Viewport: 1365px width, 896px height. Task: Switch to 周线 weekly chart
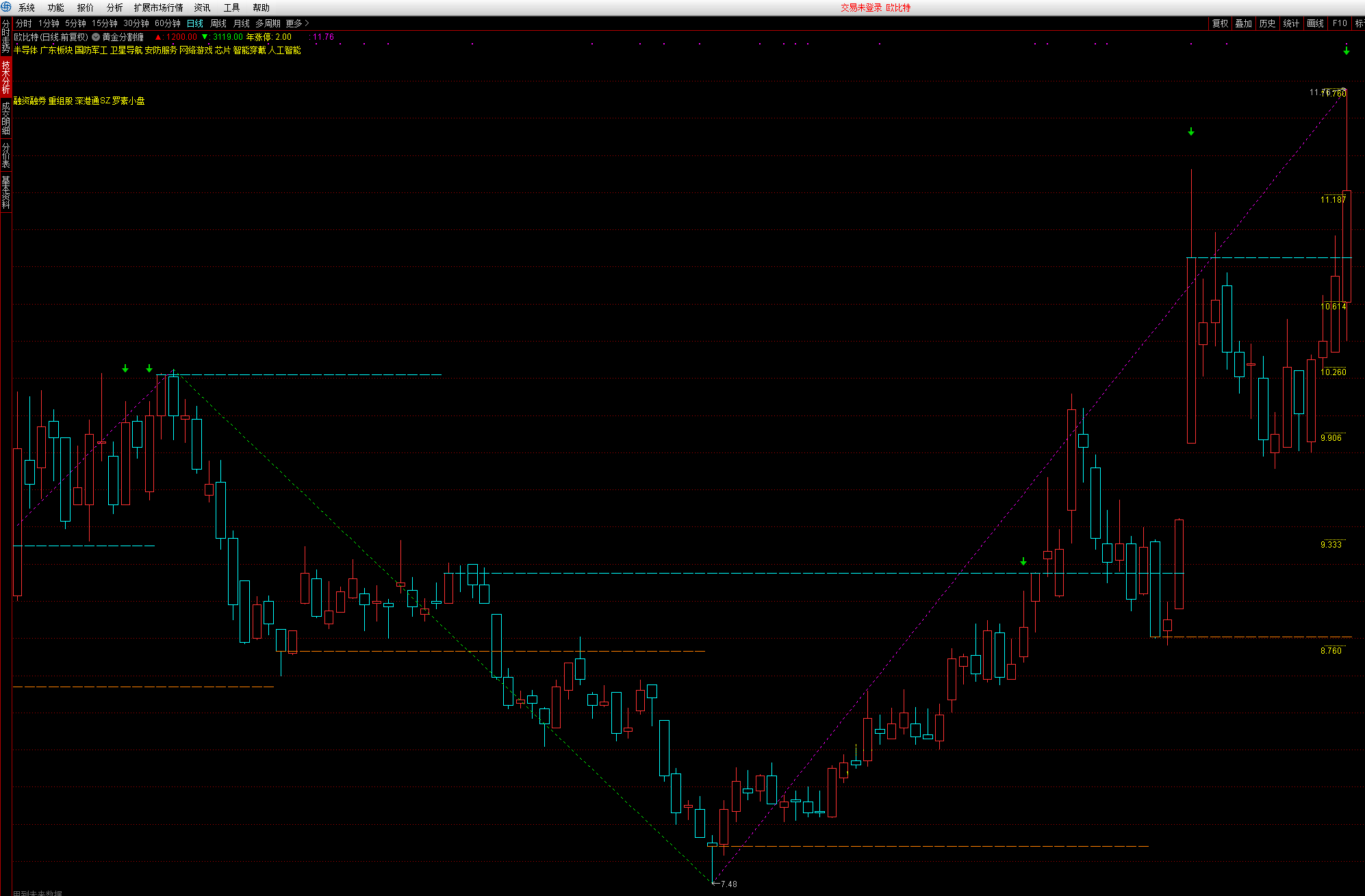[218, 23]
